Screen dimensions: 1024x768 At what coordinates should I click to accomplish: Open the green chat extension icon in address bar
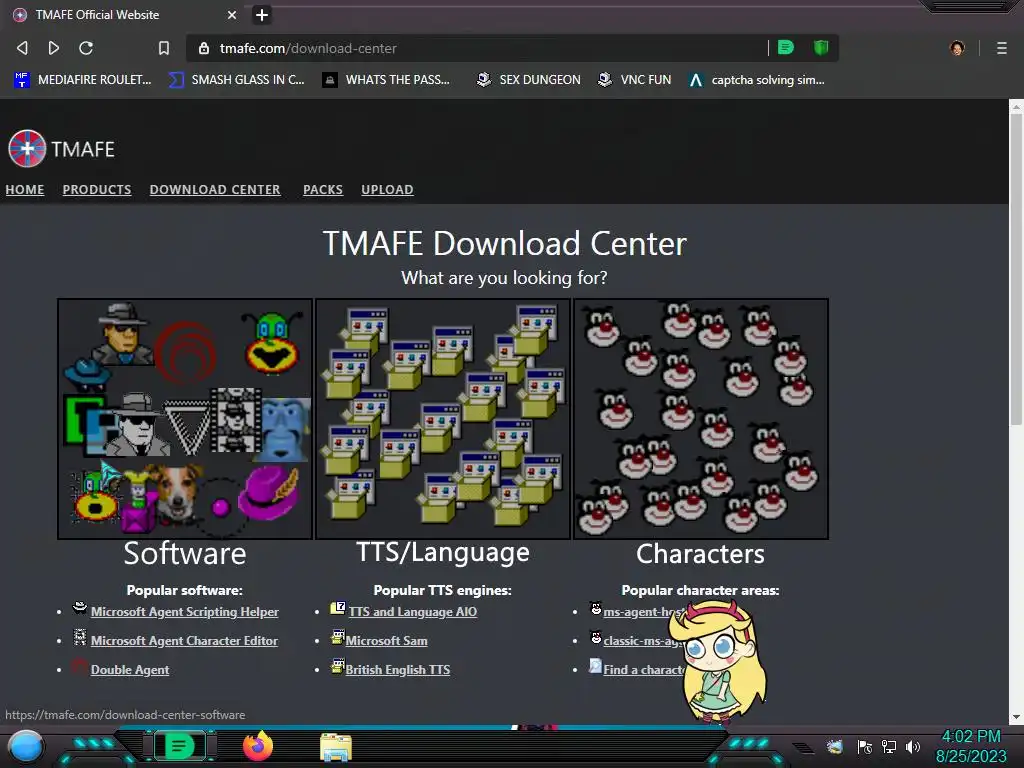(x=786, y=47)
